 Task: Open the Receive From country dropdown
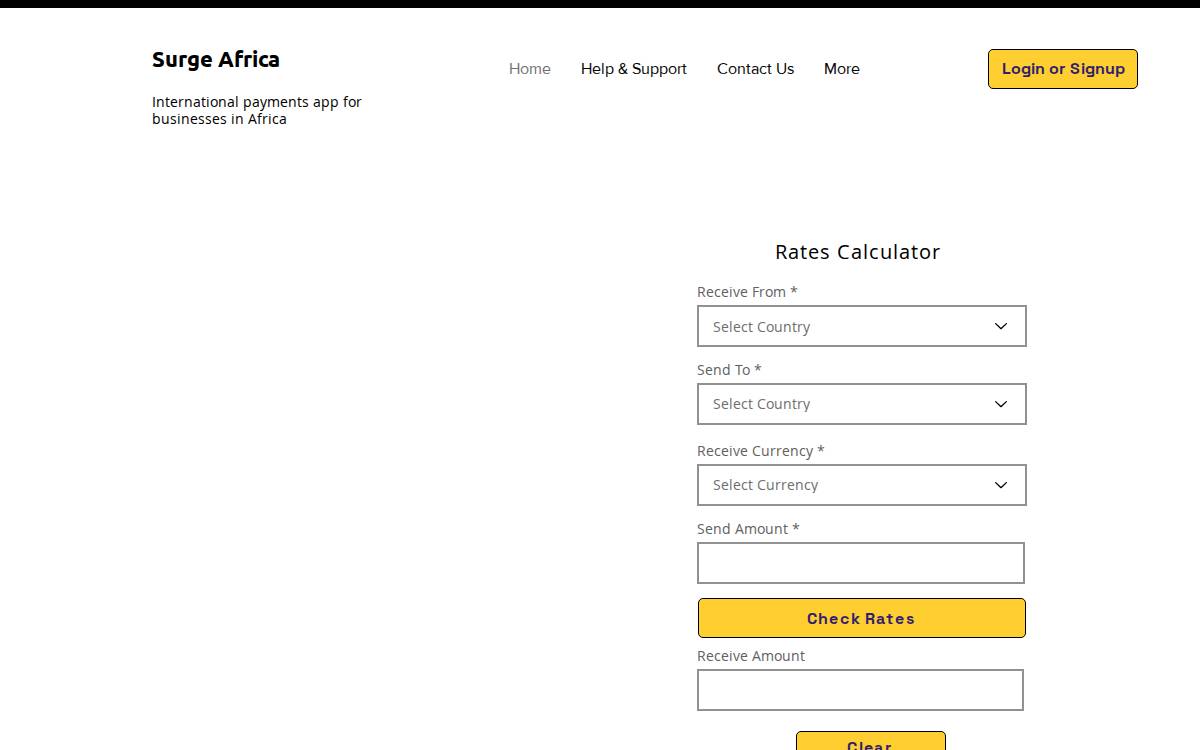862,326
